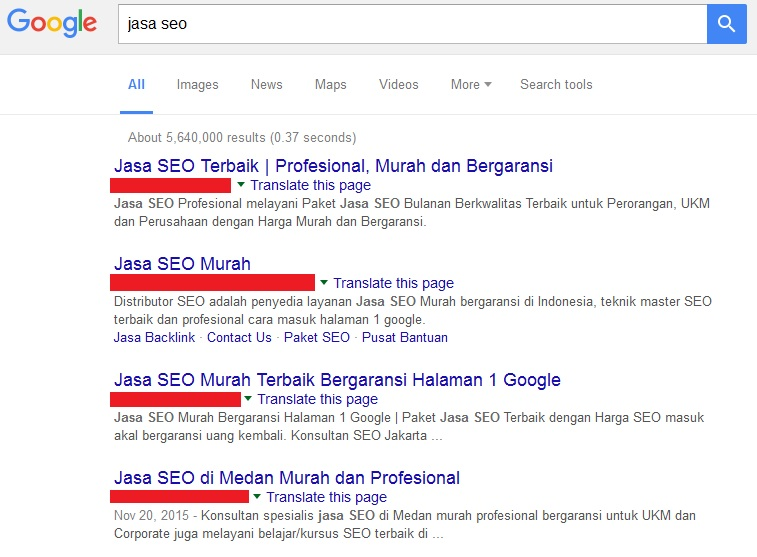The height and width of the screenshot is (557, 757).
Task: Click the Google logo
Action: coord(52,23)
